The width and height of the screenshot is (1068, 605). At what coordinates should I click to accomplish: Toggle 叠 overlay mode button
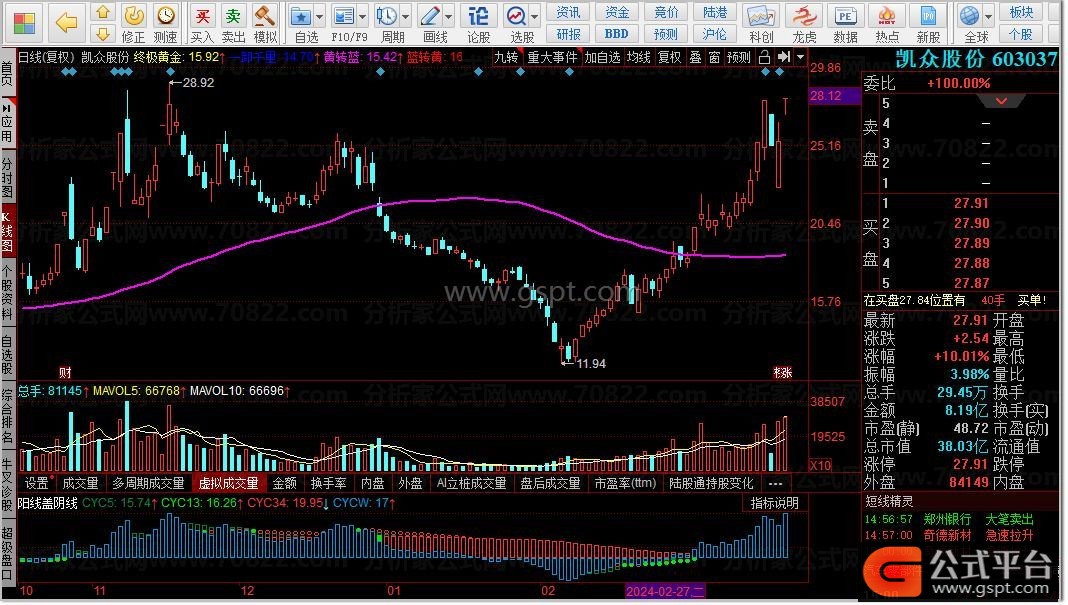click(695, 57)
